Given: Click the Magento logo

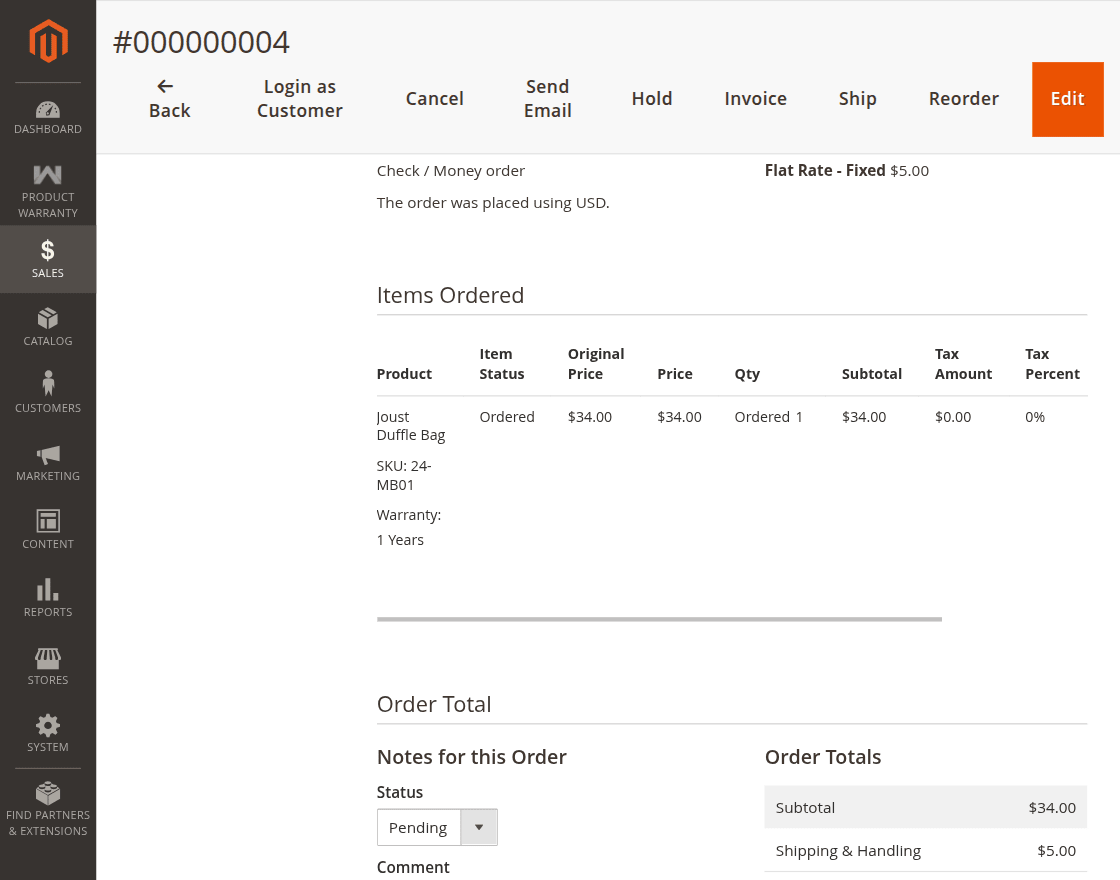Looking at the screenshot, I should (x=47, y=40).
